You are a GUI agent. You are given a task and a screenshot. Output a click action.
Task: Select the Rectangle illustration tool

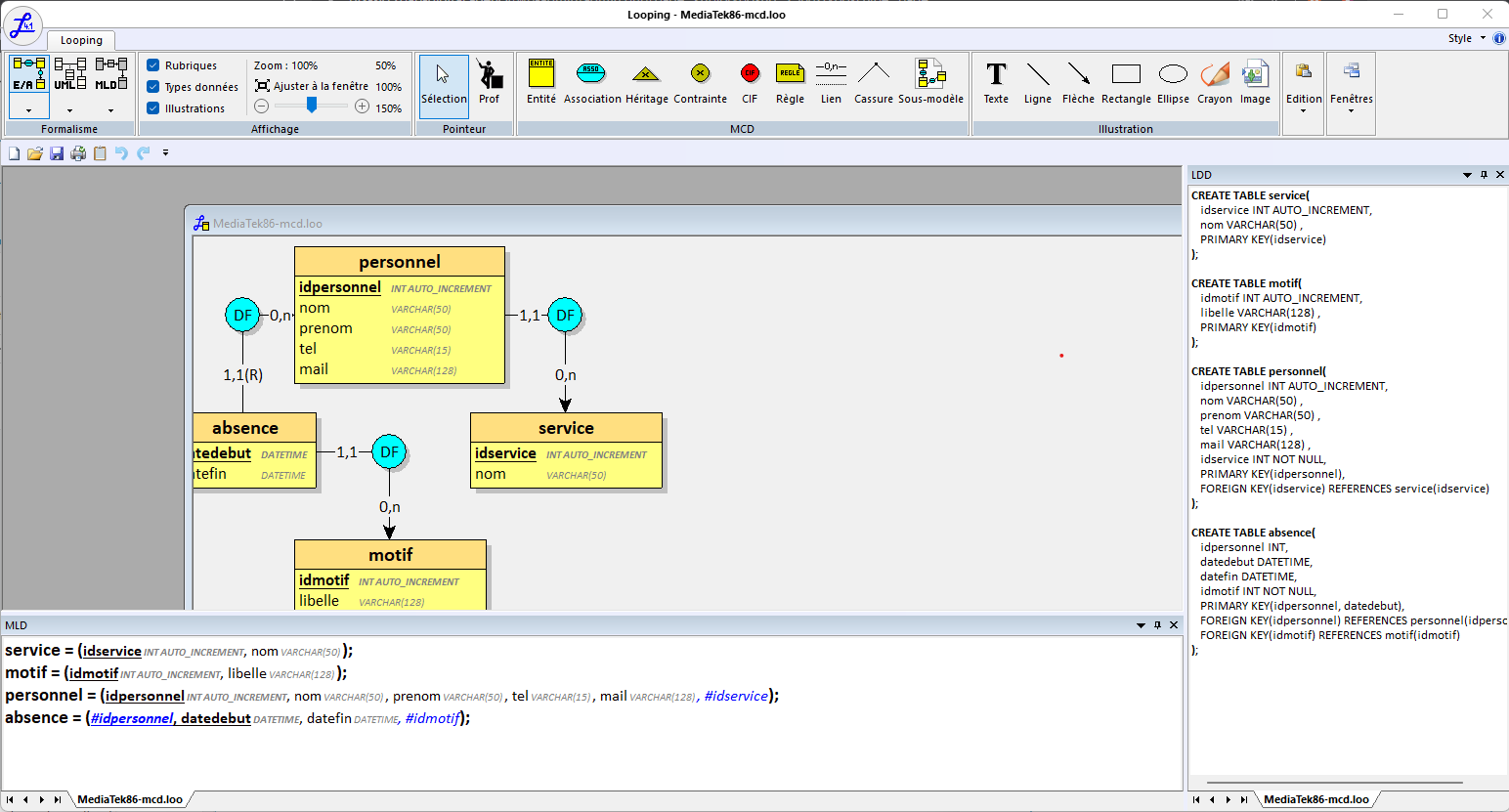coord(1126,82)
